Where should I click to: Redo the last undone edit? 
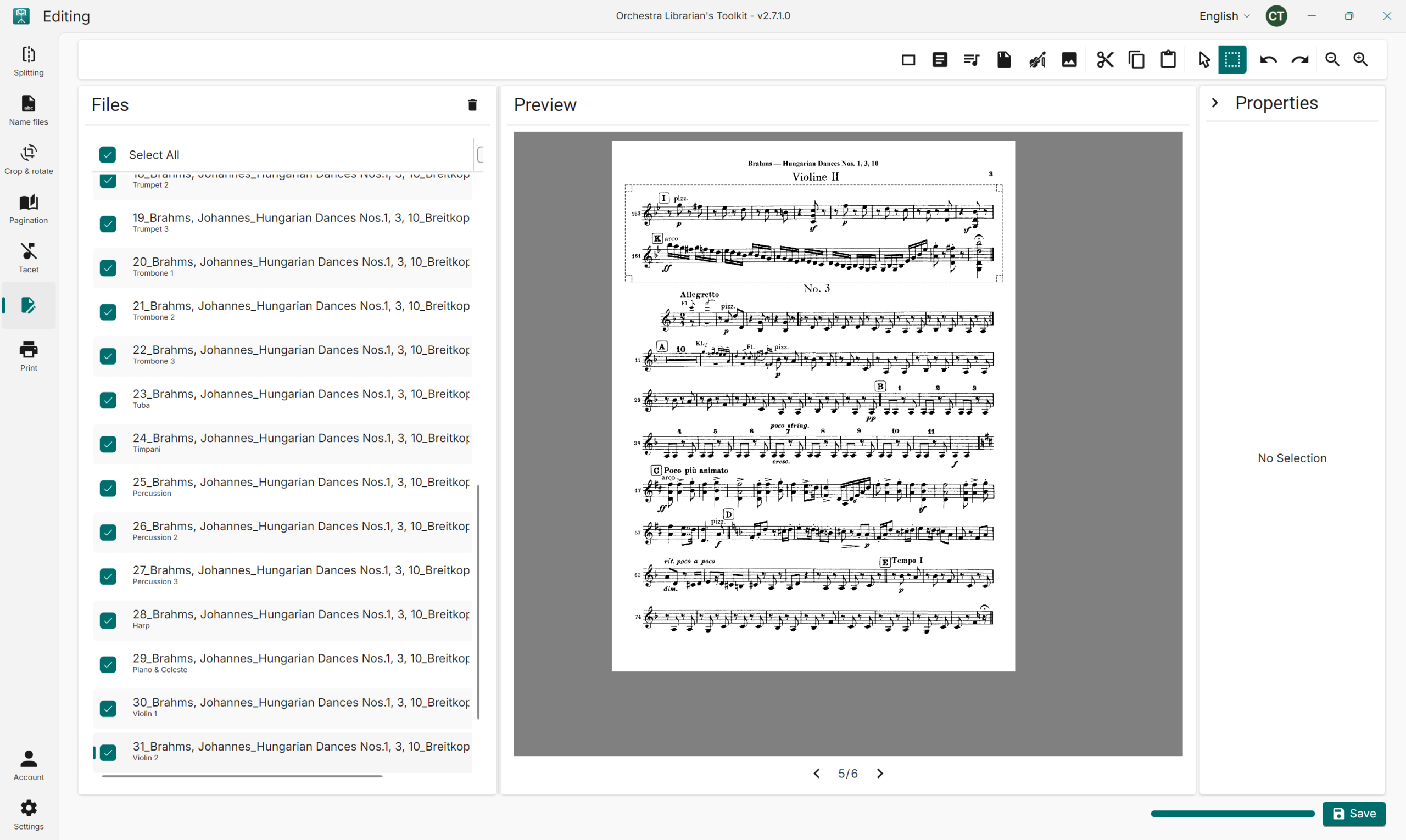click(x=1300, y=60)
